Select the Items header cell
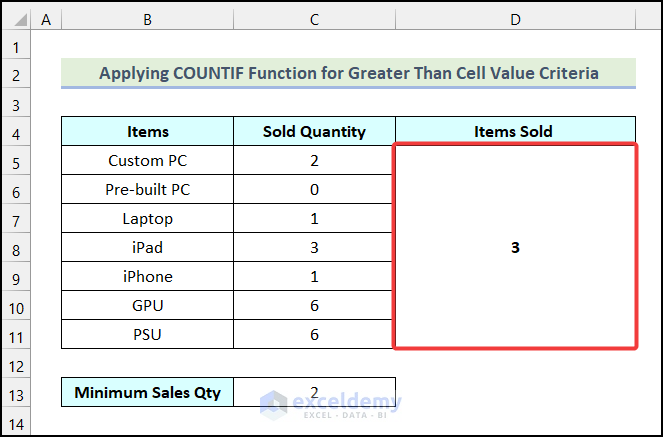 tap(148, 131)
